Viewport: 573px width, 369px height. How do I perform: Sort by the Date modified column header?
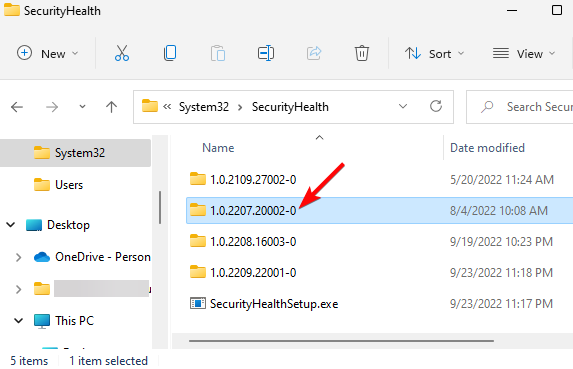pos(487,148)
